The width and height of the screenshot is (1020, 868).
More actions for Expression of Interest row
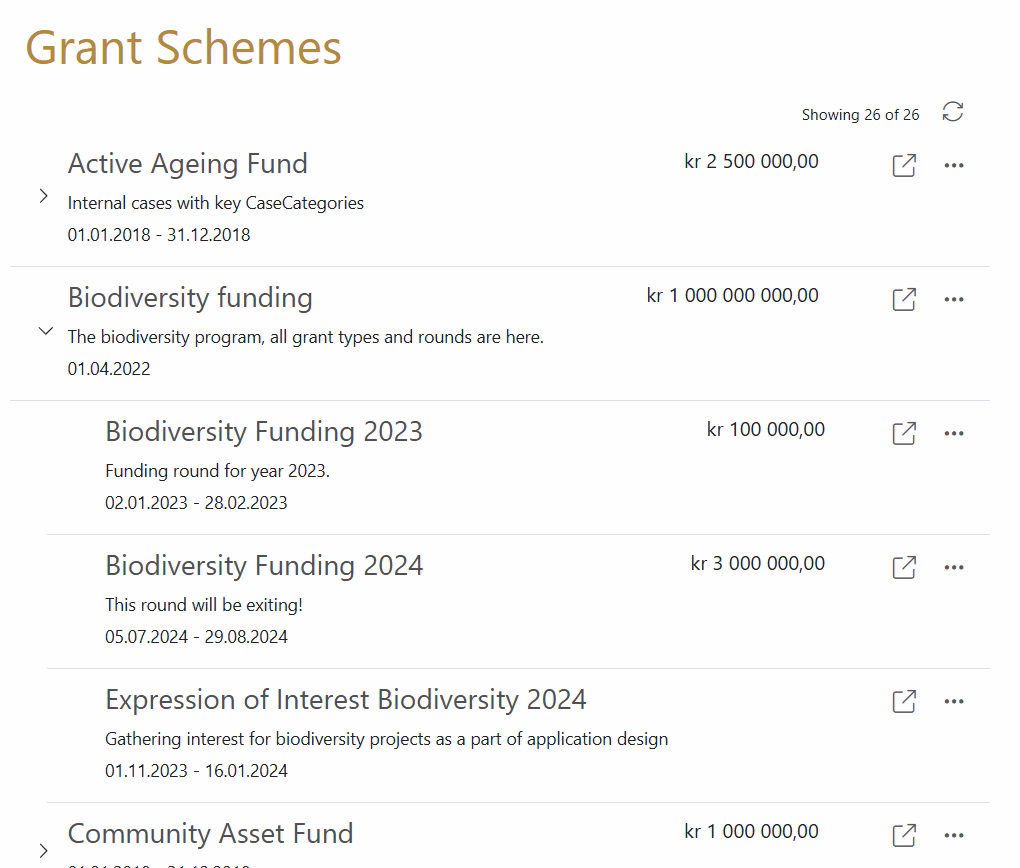(954, 701)
